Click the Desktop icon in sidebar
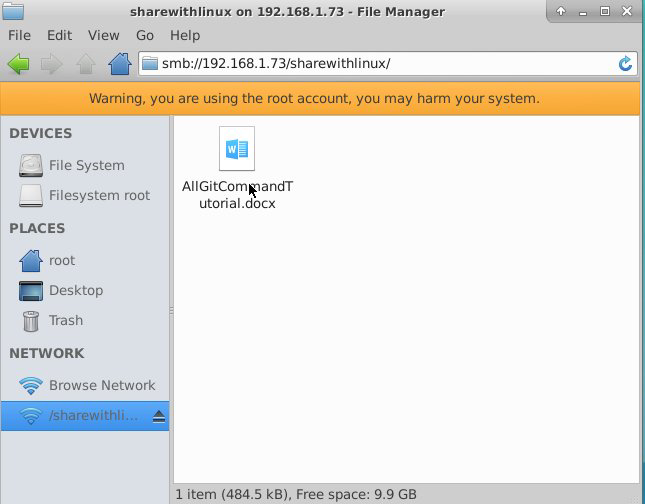 (31, 291)
